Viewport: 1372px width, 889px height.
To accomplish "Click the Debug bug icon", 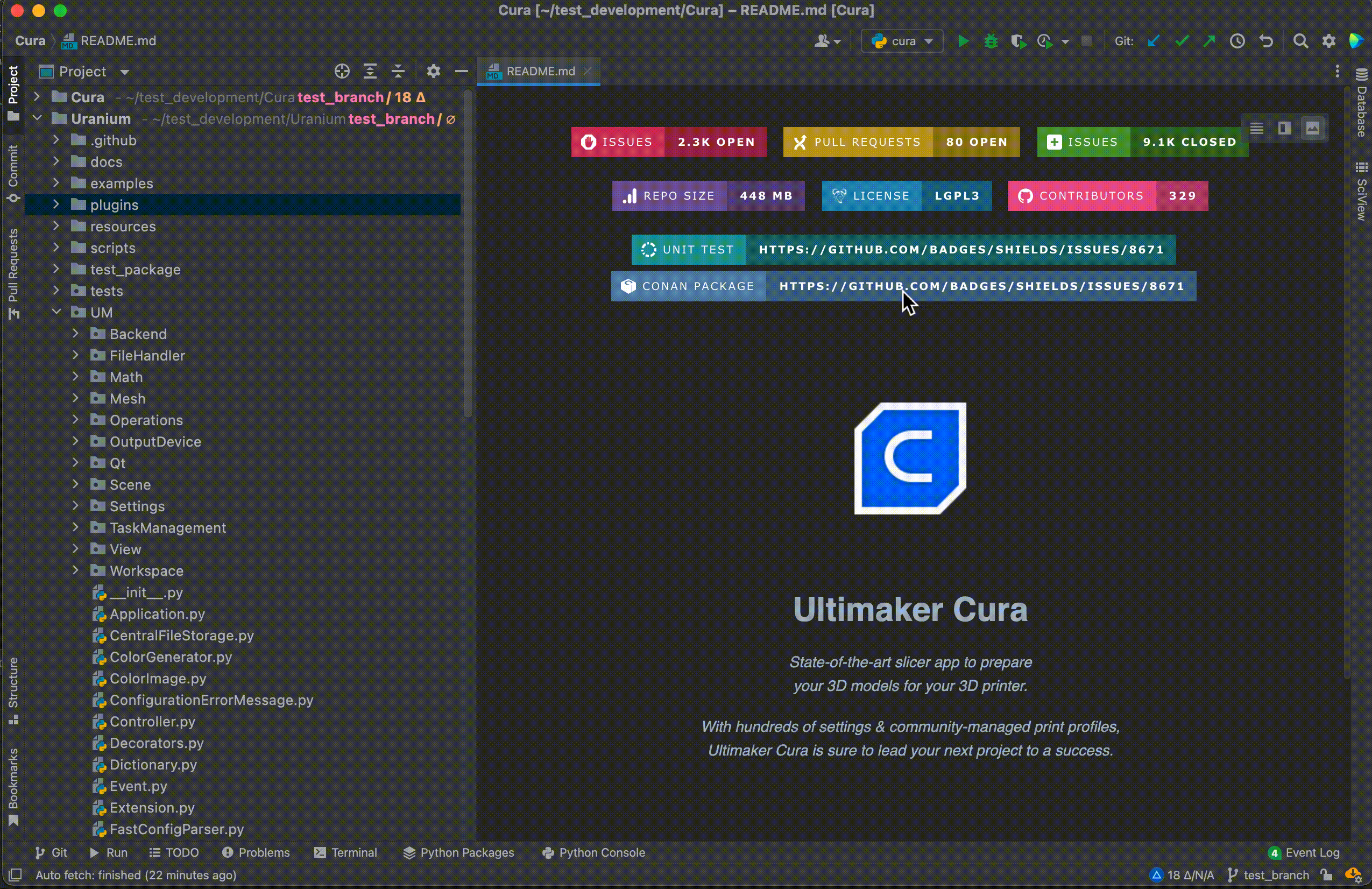I will (x=991, y=41).
